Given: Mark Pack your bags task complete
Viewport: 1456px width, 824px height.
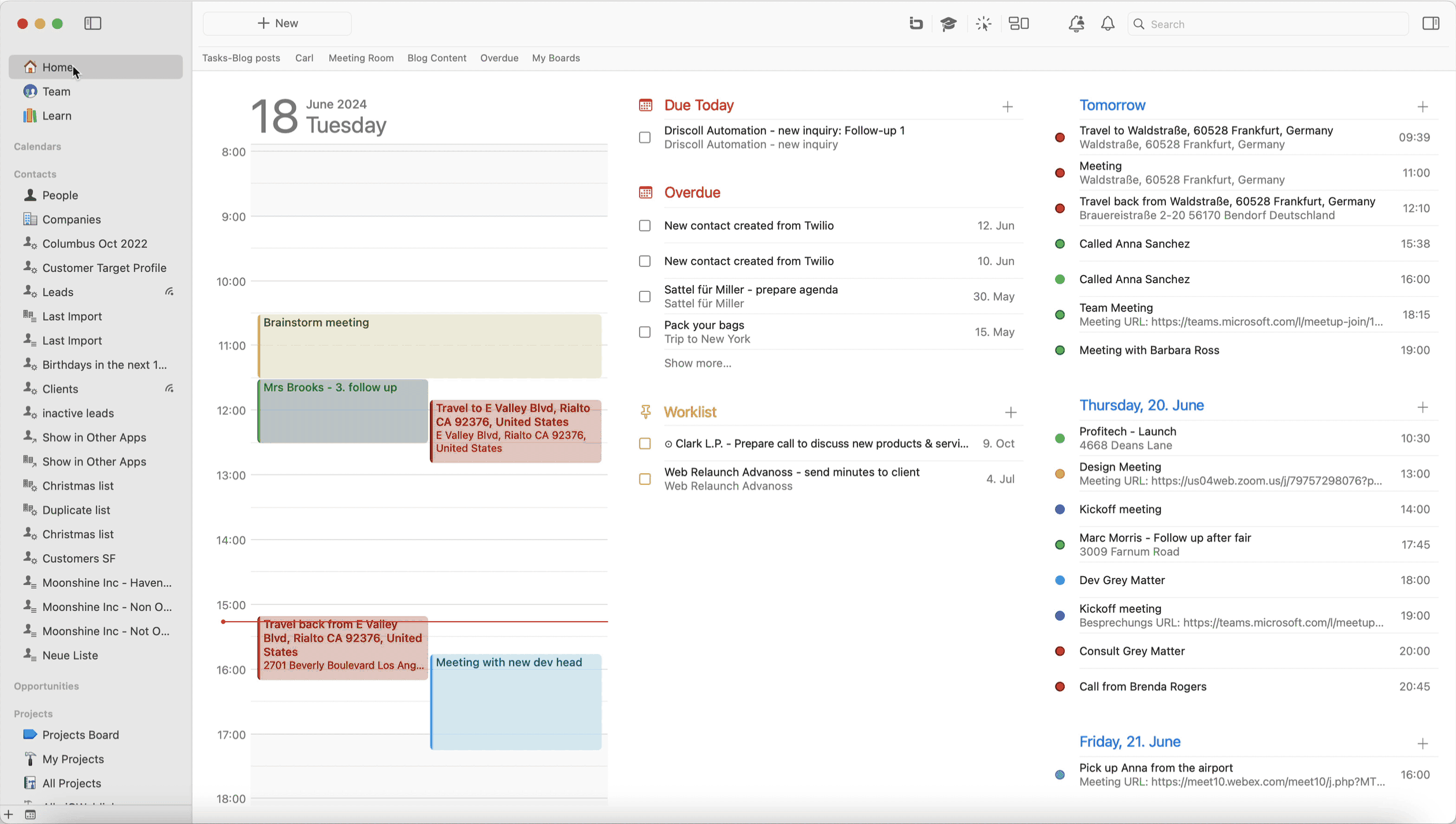Looking at the screenshot, I should [x=645, y=332].
